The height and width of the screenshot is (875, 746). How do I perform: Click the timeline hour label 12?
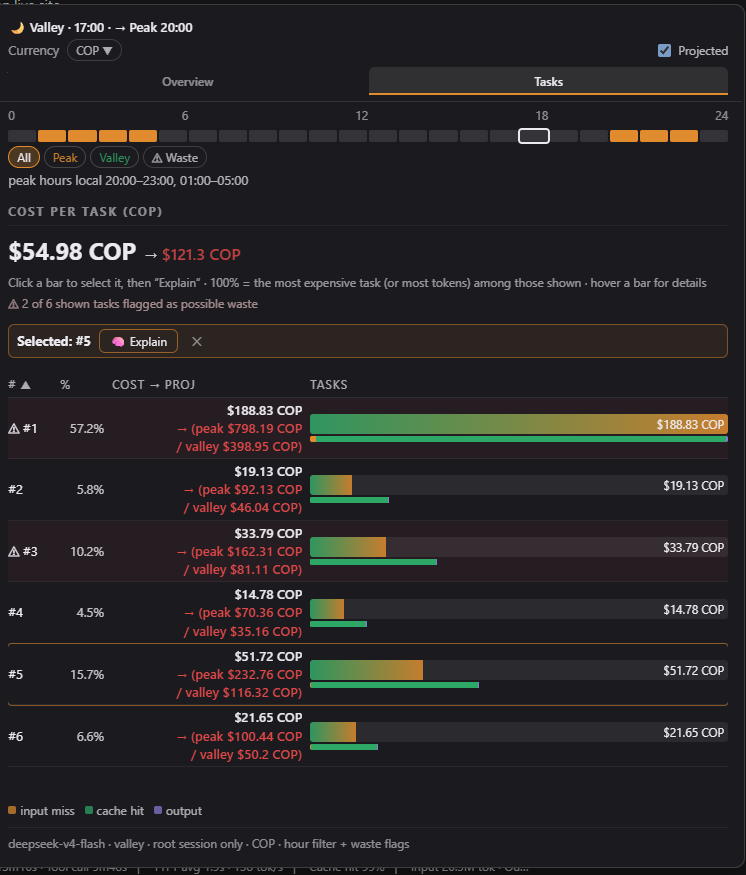pos(362,116)
